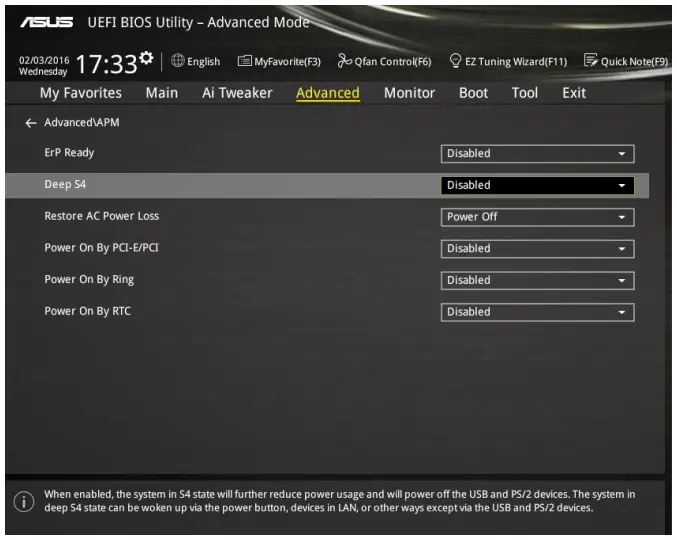Click the EZ Tuning Wizard lightbulb icon
This screenshot has width=677, height=540.
point(455,61)
